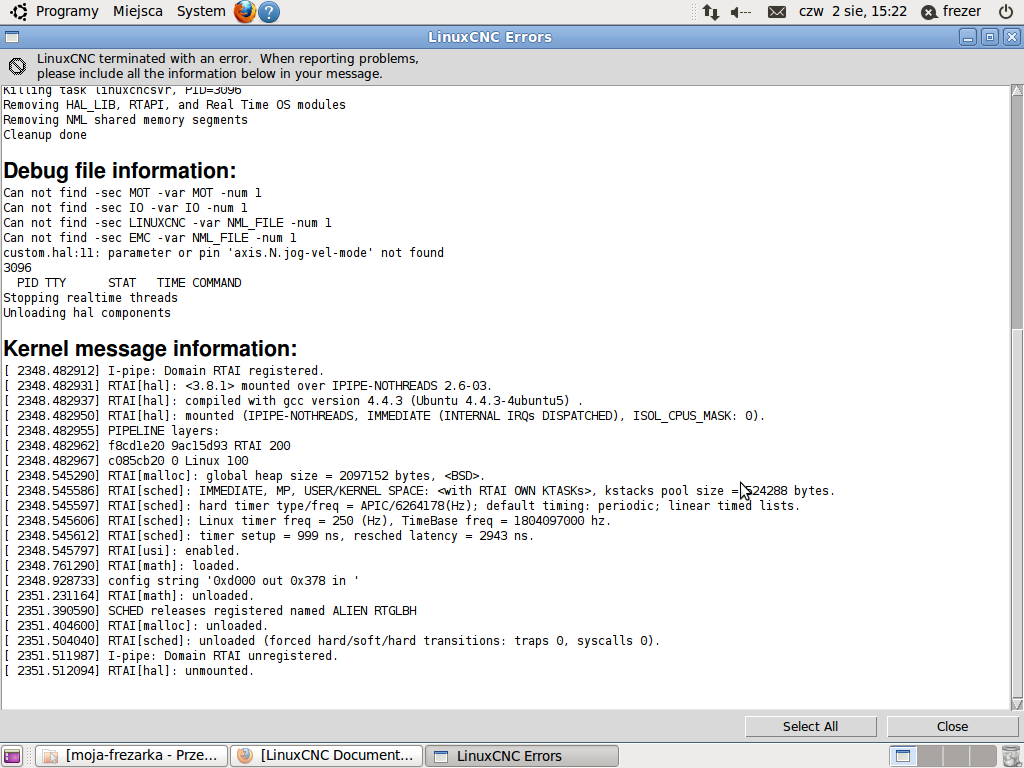The height and width of the screenshot is (768, 1024).
Task: Switch to LinuxCNC Document Firefox taskbar window
Action: [327, 756]
